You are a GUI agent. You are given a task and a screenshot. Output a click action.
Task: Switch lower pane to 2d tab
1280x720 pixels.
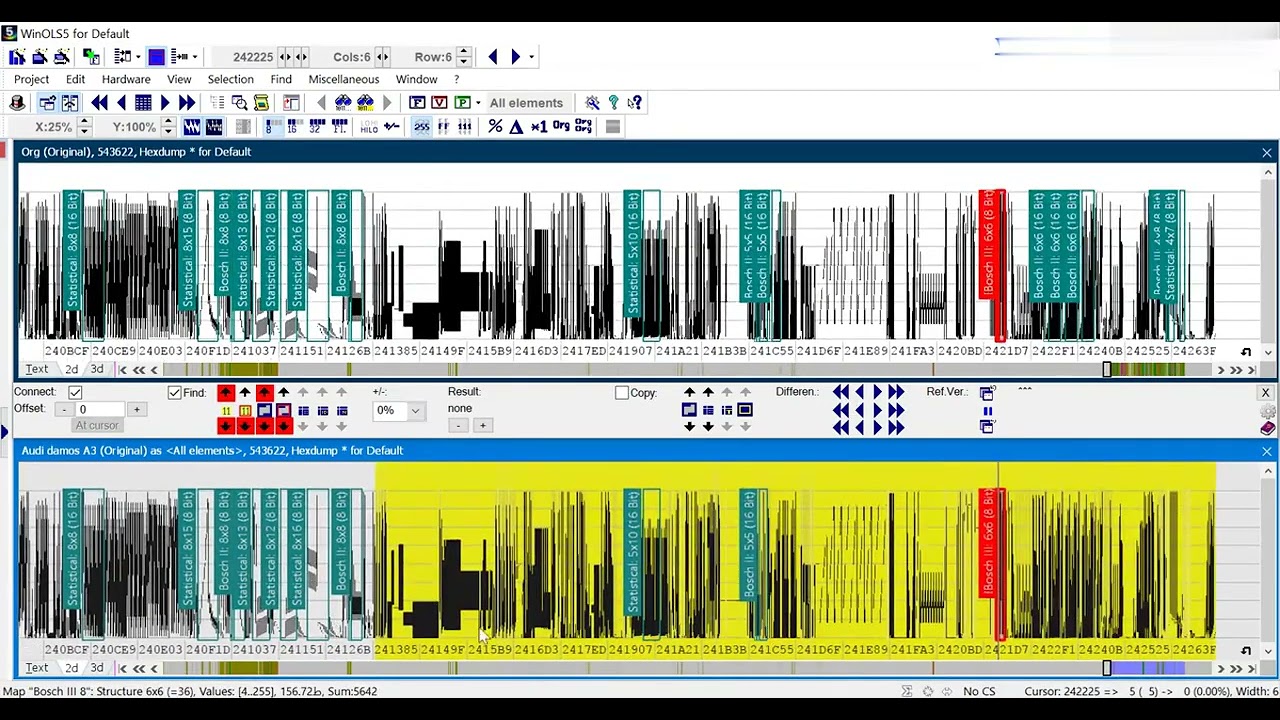[71, 668]
